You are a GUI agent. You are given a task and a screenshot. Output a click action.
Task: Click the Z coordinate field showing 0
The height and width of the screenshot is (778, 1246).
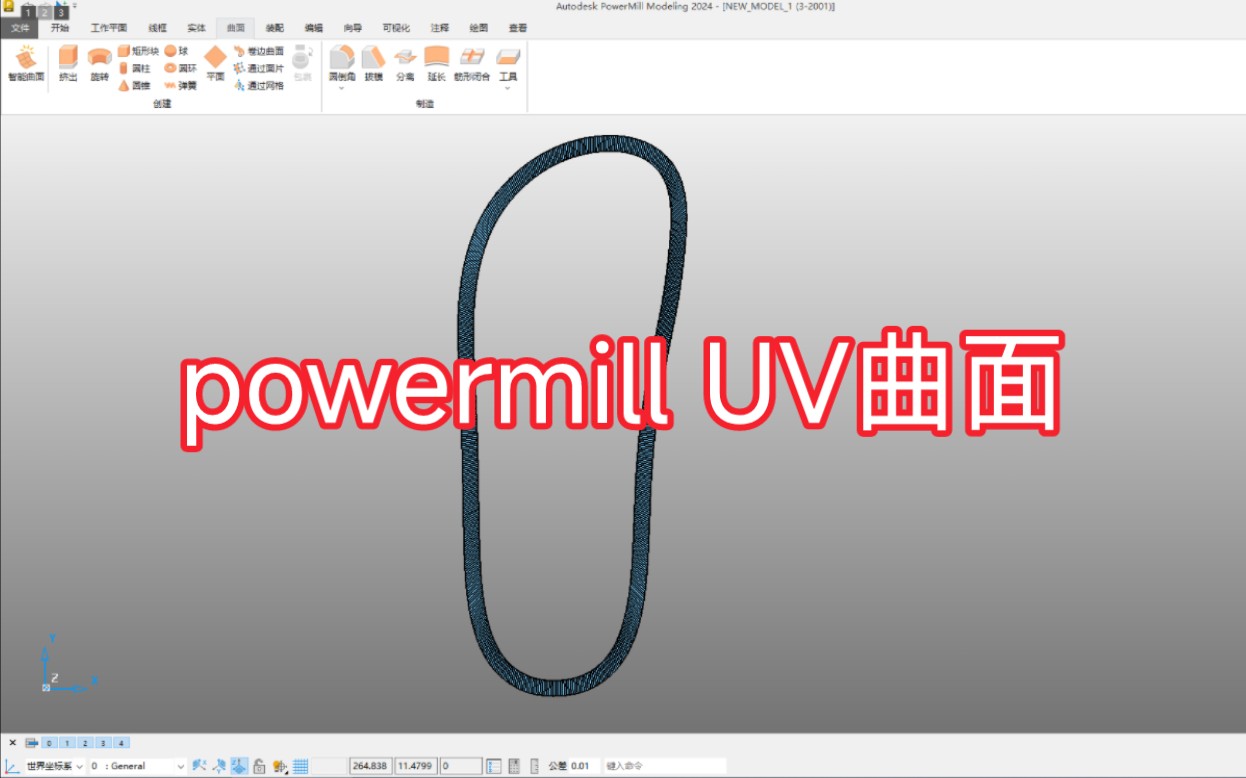(x=461, y=766)
